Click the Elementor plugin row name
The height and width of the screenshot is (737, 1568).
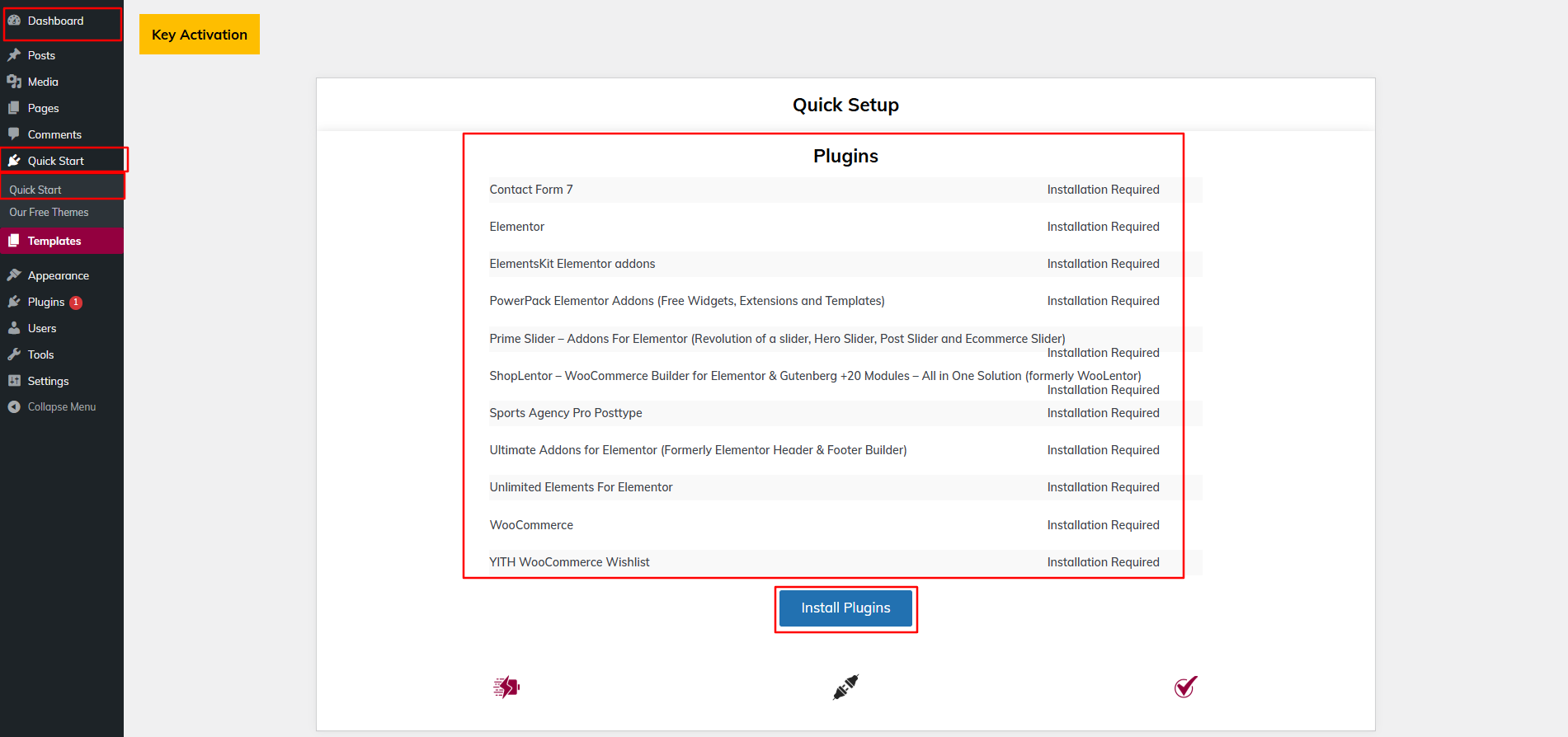tap(517, 227)
